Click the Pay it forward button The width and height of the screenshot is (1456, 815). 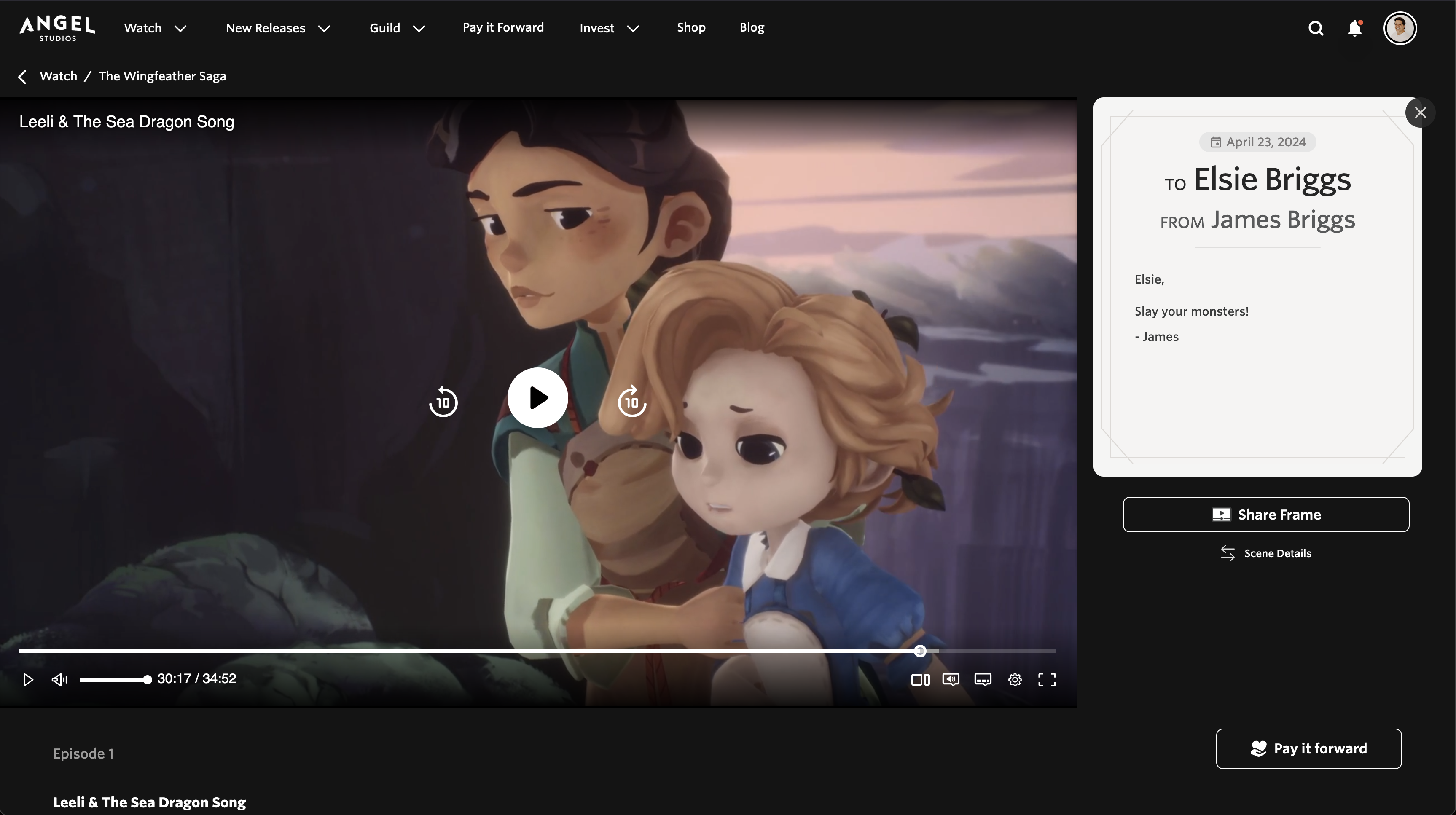click(1308, 748)
